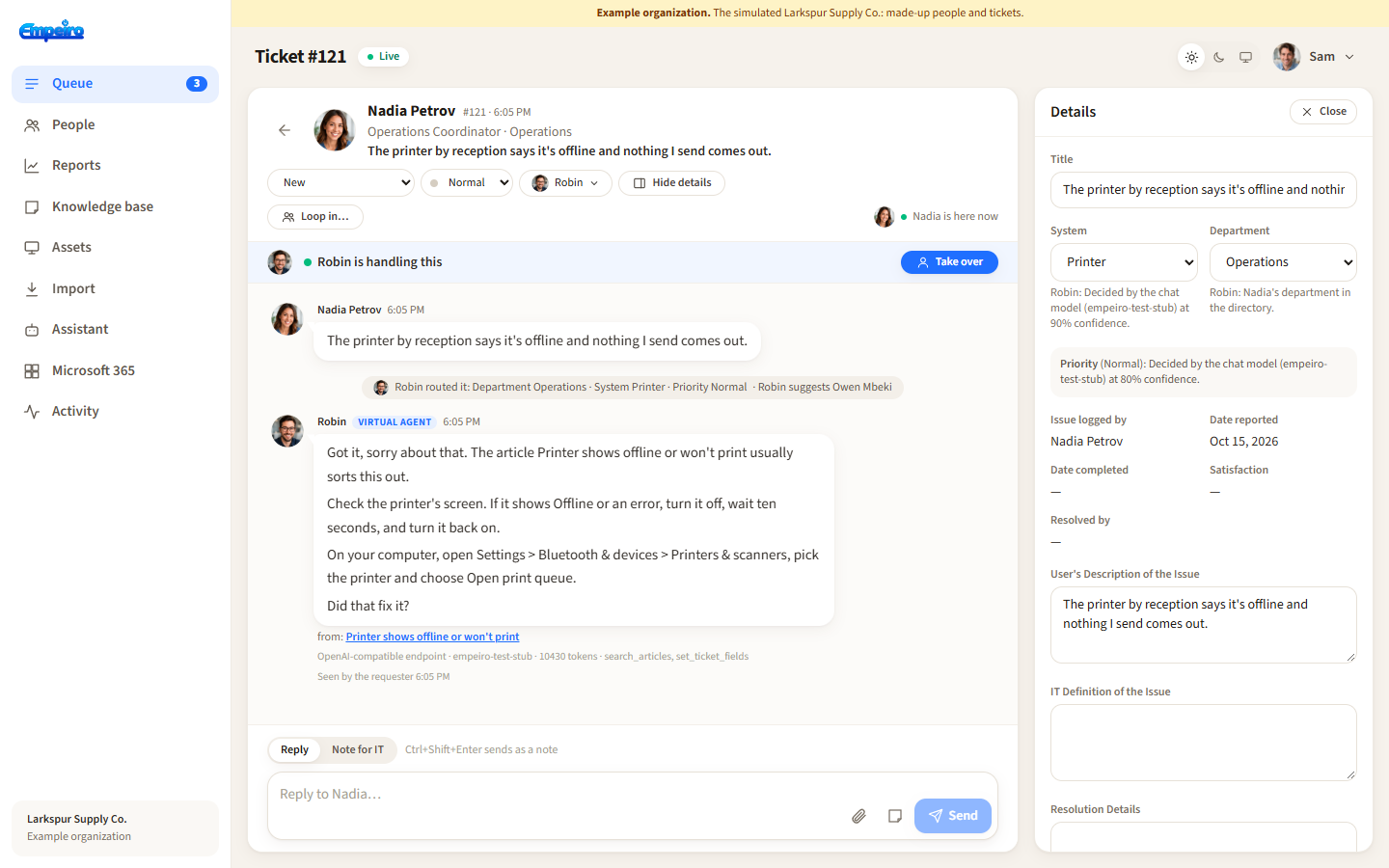Click Sam's profile avatar

(1287, 57)
